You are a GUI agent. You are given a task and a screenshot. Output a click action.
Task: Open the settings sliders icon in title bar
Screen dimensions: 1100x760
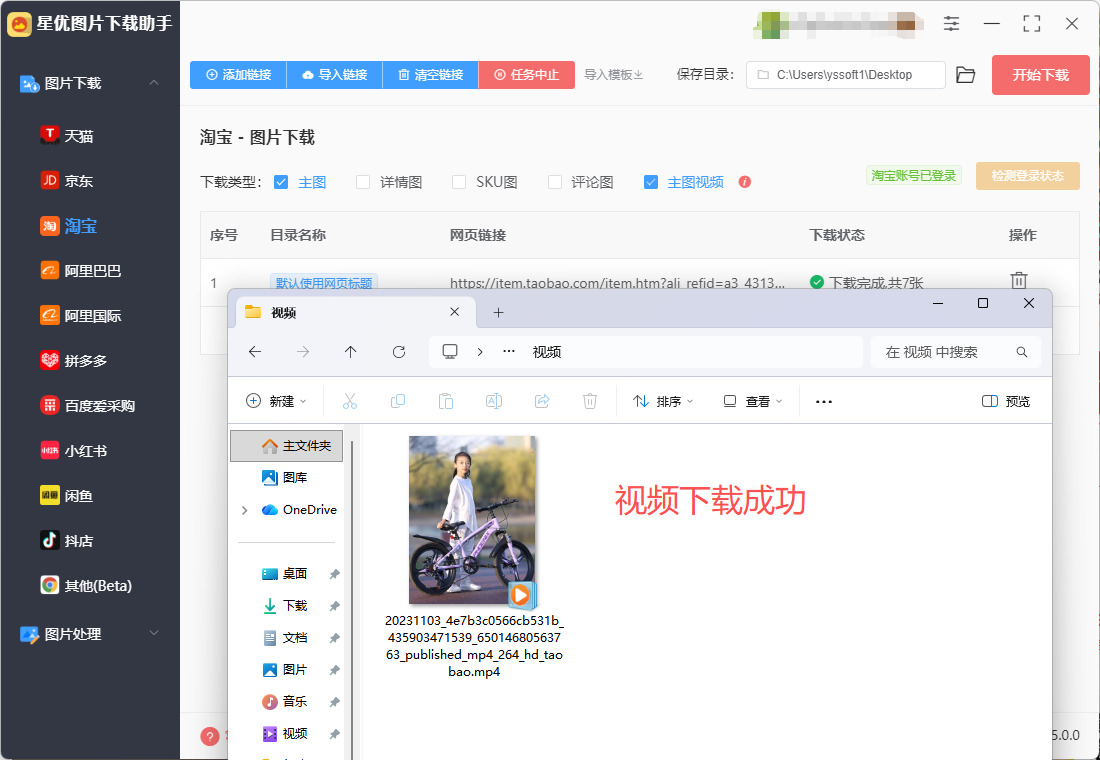coord(951,24)
